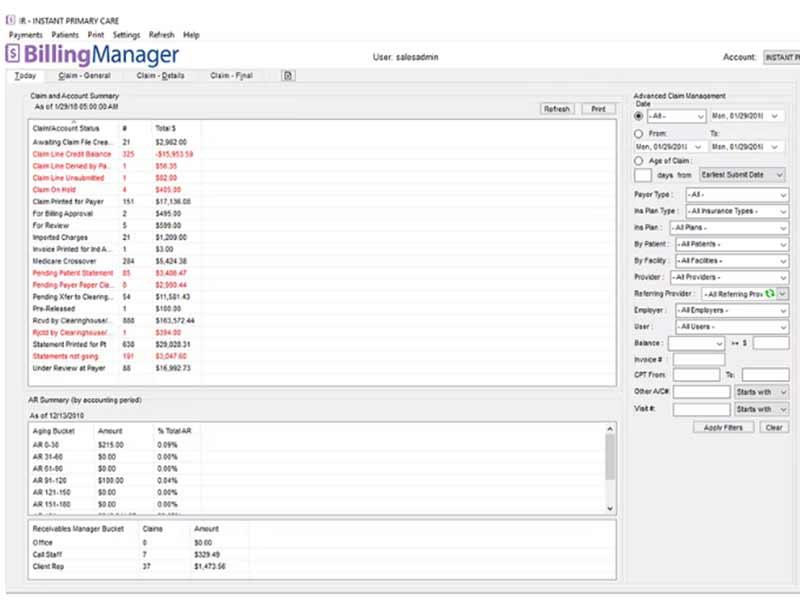Select the AR 91-120 aging bucket row

click(x=317, y=481)
